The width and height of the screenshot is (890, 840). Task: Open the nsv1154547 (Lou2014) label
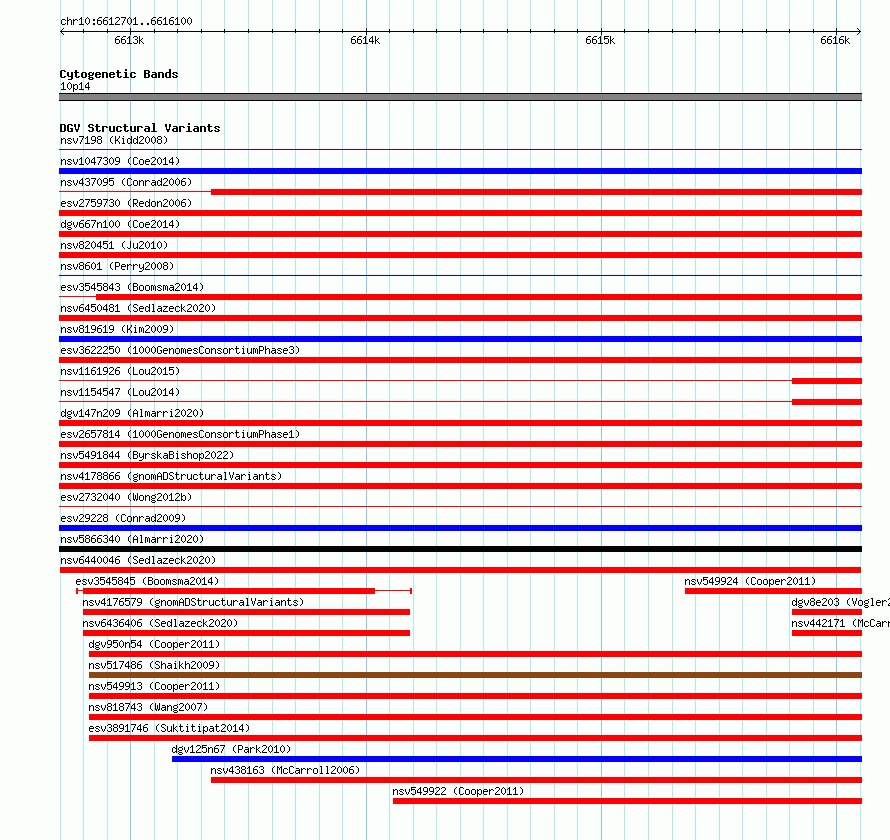point(120,392)
